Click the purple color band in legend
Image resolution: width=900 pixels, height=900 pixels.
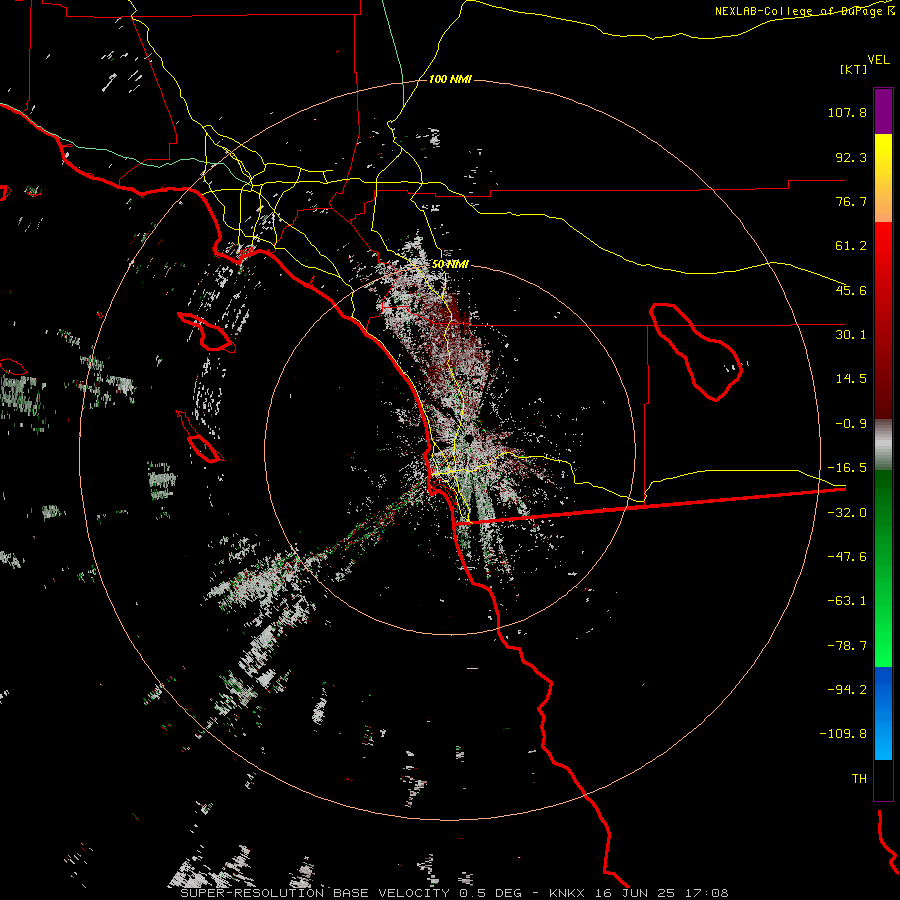(883, 111)
